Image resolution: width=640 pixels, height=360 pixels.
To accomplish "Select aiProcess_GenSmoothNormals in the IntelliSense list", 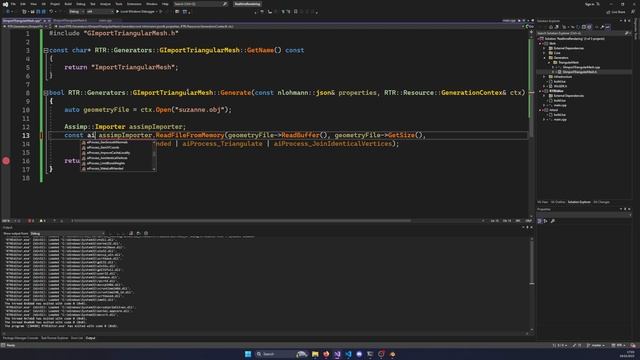I will tap(107, 142).
